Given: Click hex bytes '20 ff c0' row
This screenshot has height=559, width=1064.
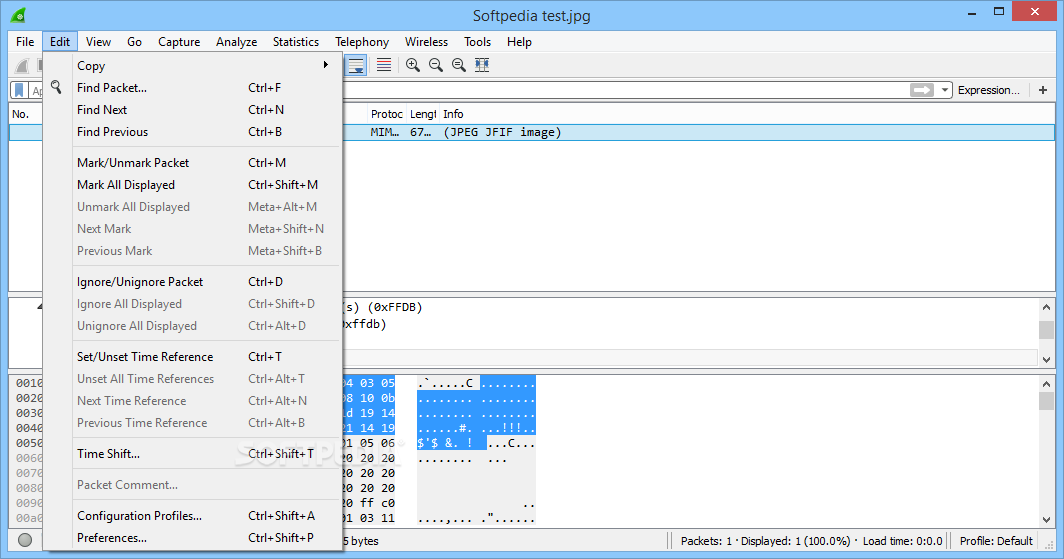Looking at the screenshot, I should (x=368, y=503).
